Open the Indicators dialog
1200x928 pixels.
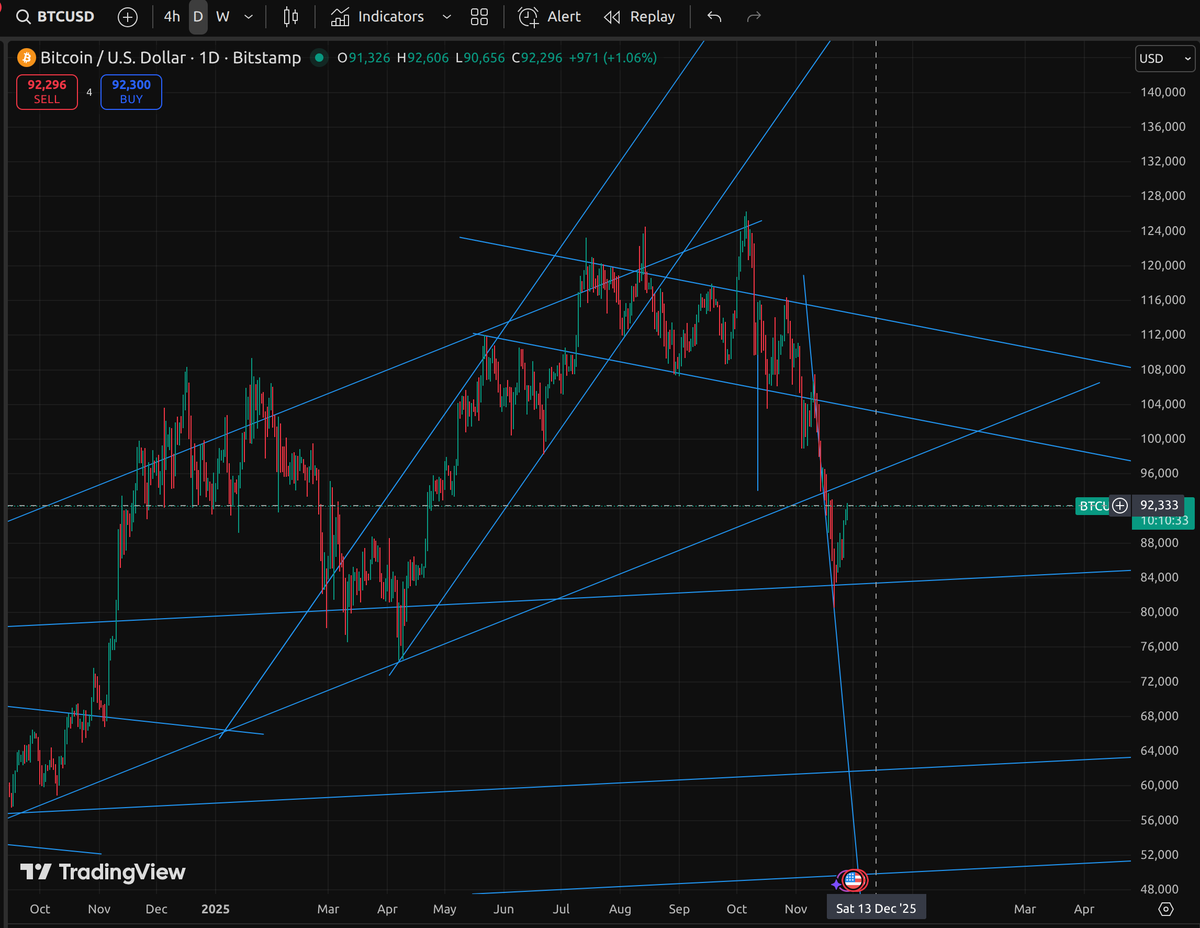(377, 16)
